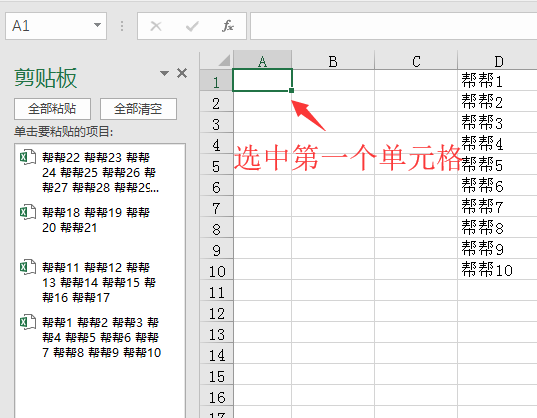This screenshot has height=418, width=537.
Task: Click Excel icon beside 帮帮18 clipboard item
Action: point(27,212)
